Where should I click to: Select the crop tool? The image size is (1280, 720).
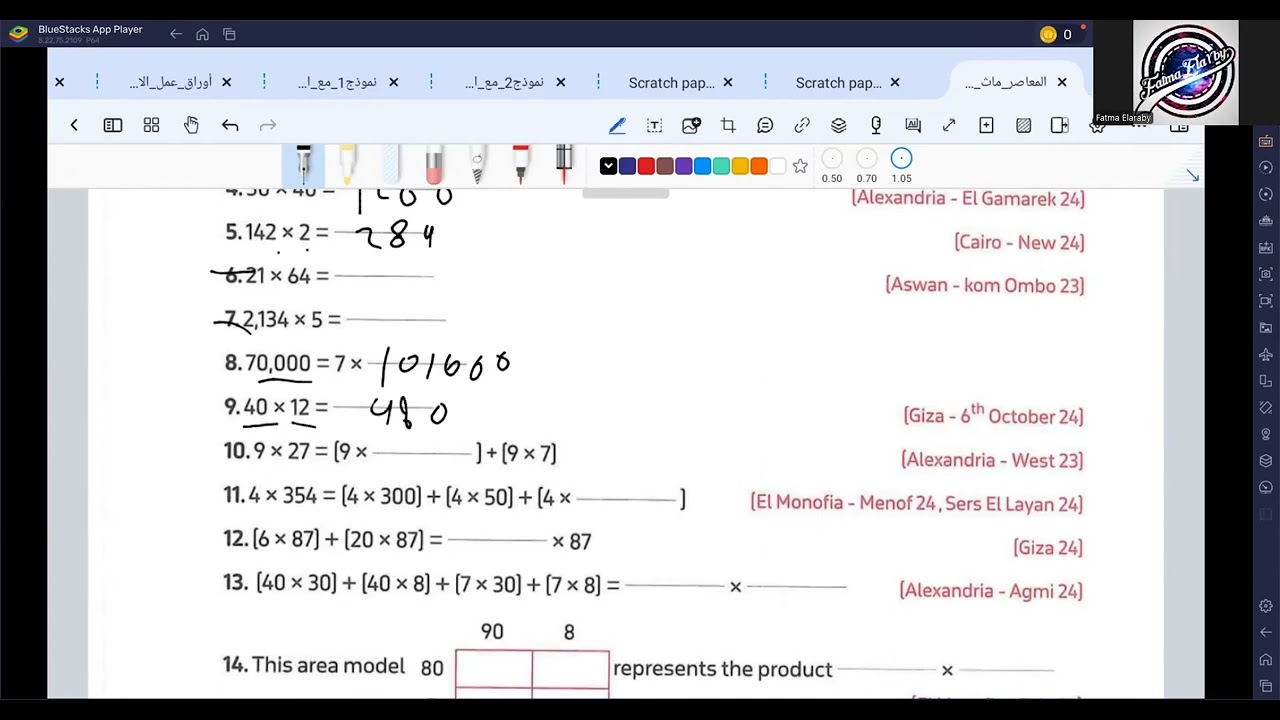pos(728,125)
